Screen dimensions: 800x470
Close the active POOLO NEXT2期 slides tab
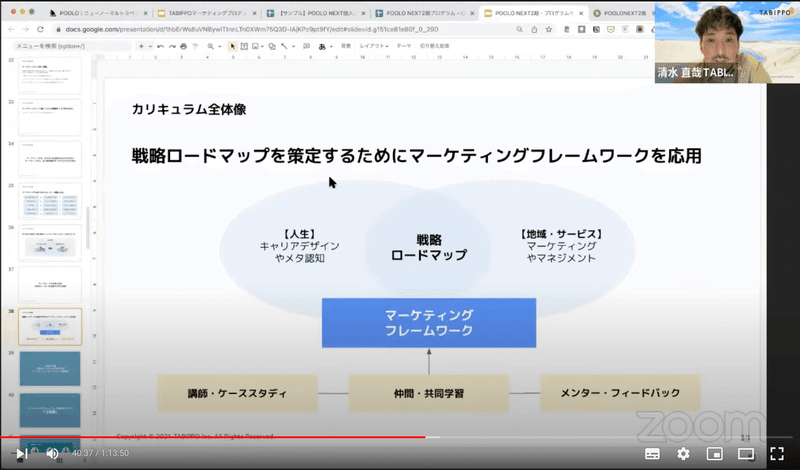click(581, 13)
